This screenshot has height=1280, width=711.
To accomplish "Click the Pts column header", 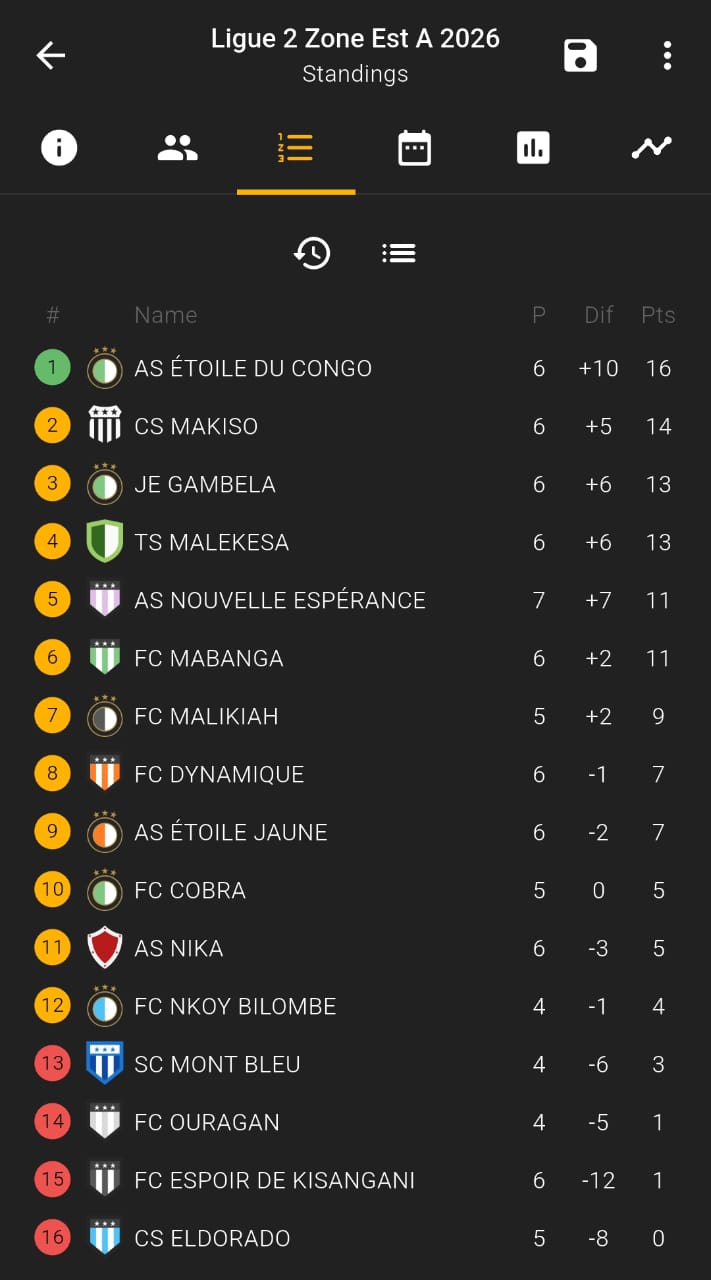I will coord(658,315).
